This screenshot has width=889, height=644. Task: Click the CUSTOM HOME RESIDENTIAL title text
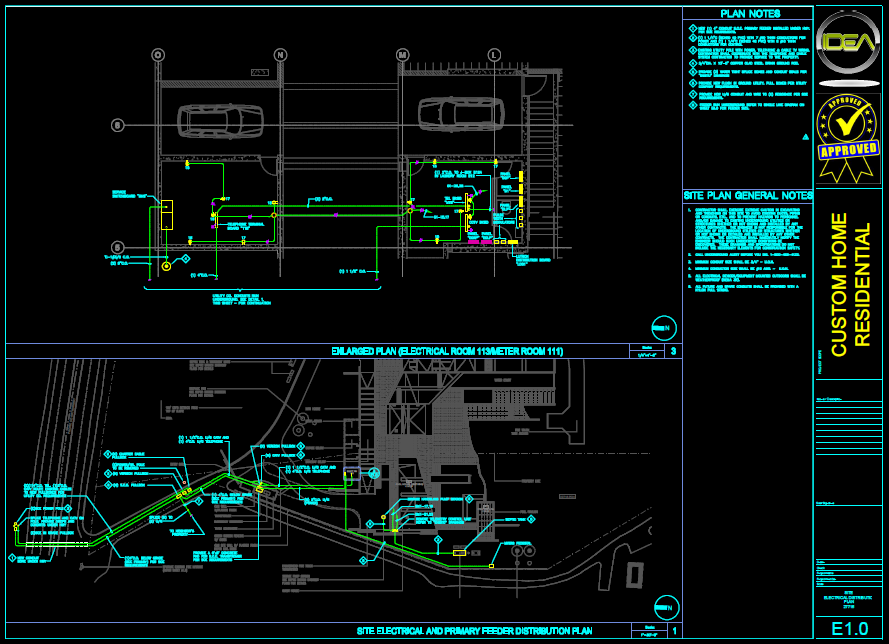tap(850, 284)
